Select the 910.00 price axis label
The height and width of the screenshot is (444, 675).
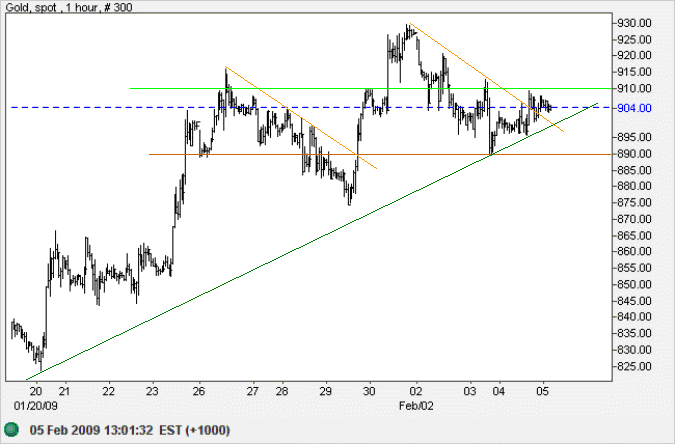pos(634,89)
